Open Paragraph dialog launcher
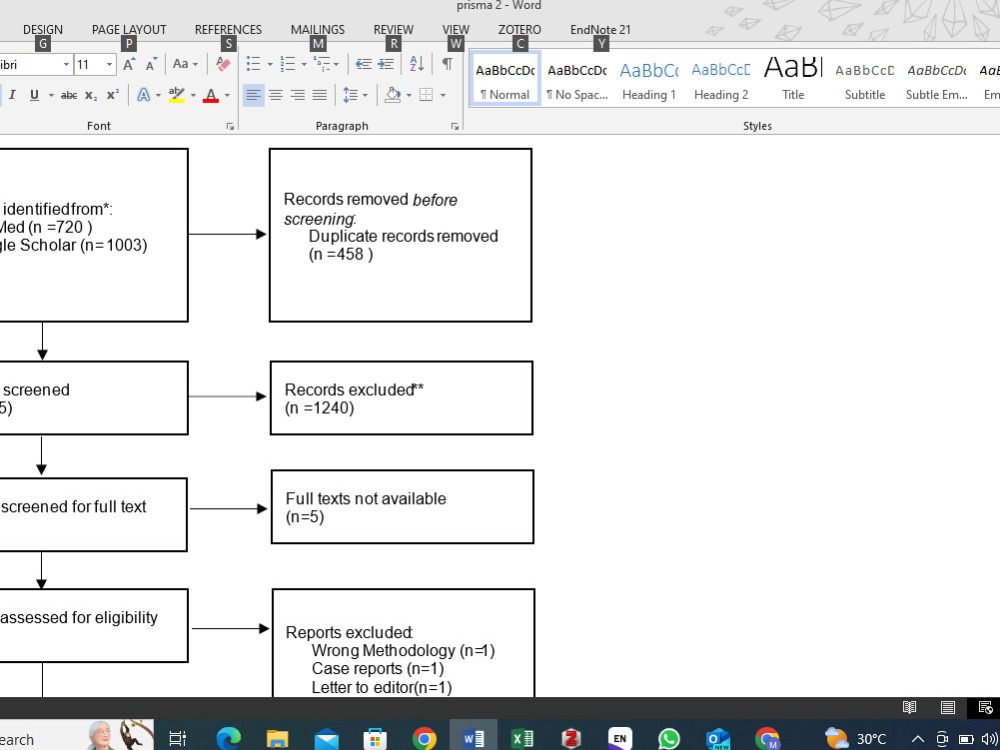The height and width of the screenshot is (750, 1000). coord(455,126)
